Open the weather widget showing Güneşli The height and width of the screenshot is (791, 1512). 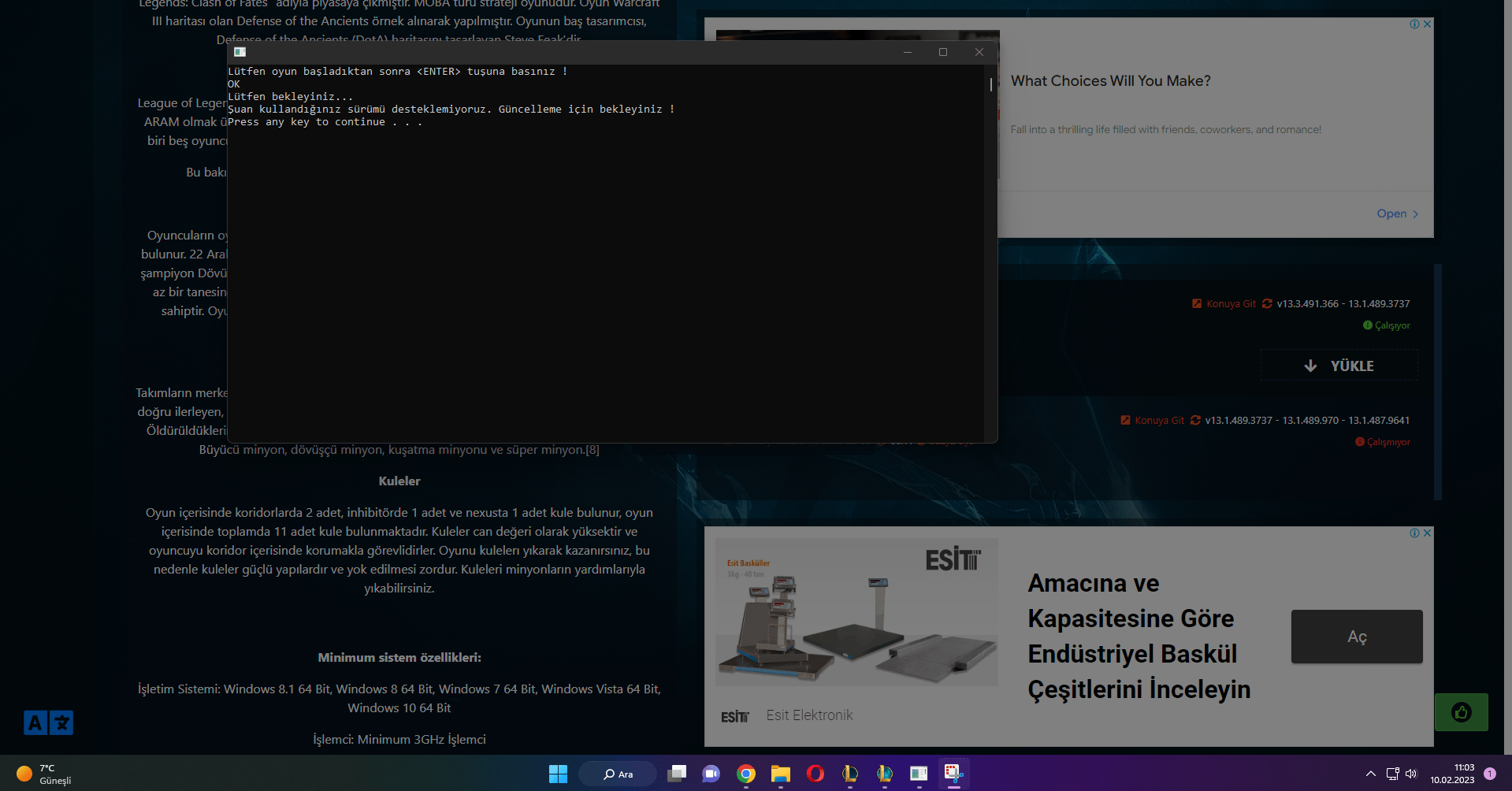(44, 774)
